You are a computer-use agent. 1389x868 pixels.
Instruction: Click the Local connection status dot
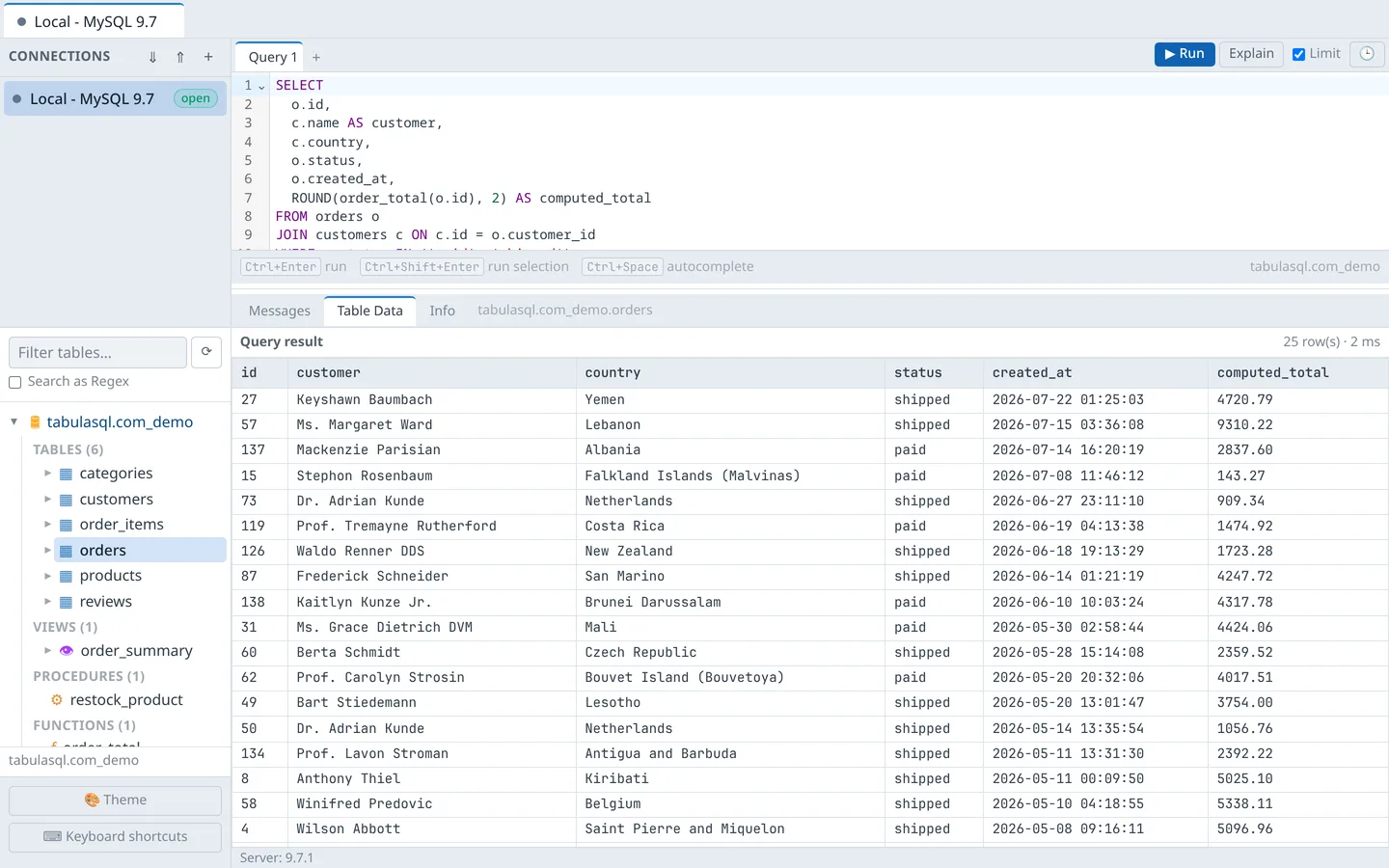coord(17,98)
